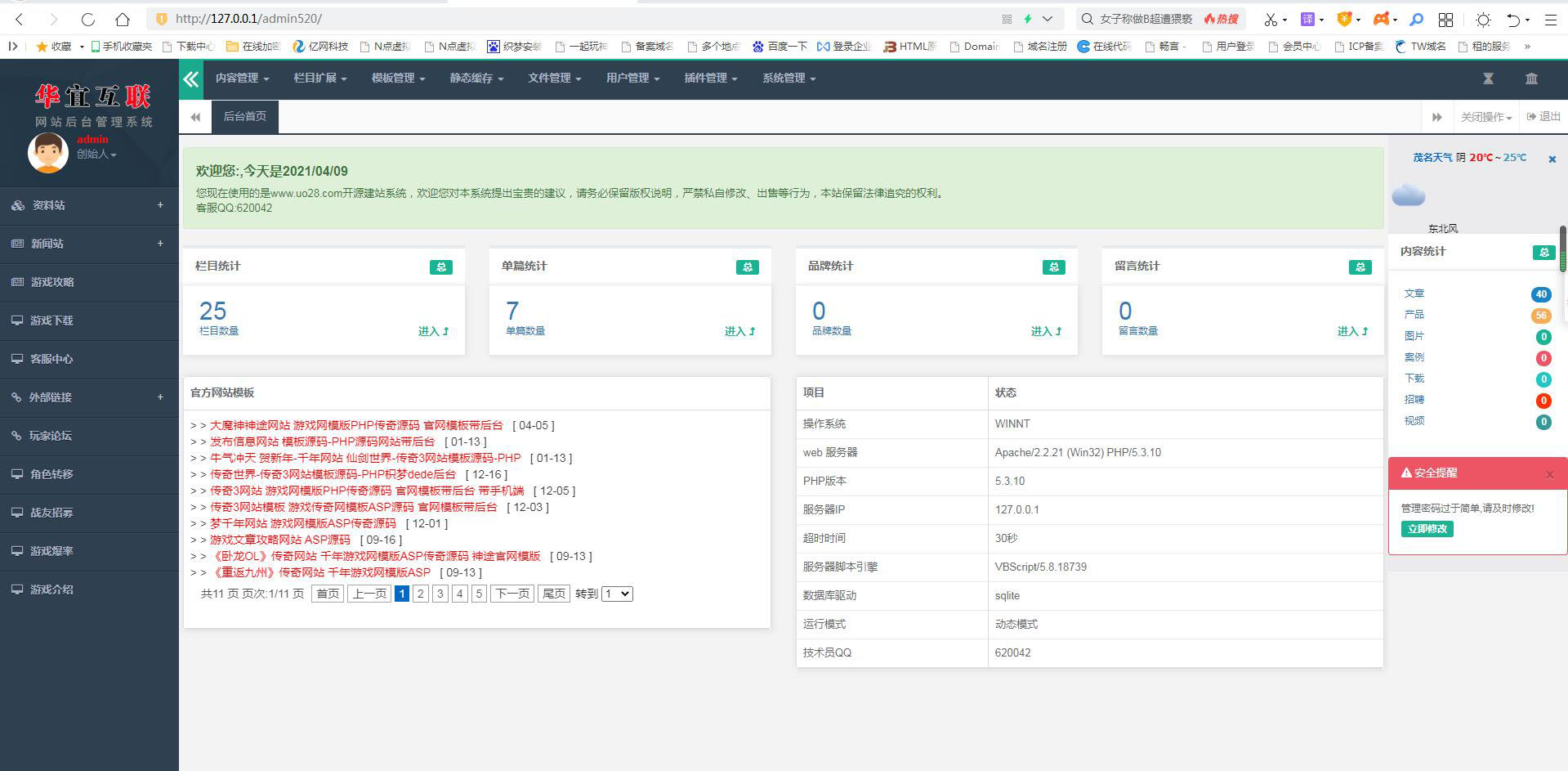Screen dimensions: 1568x771
Task: Open 战友招募 in sidebar
Action: (x=89, y=513)
